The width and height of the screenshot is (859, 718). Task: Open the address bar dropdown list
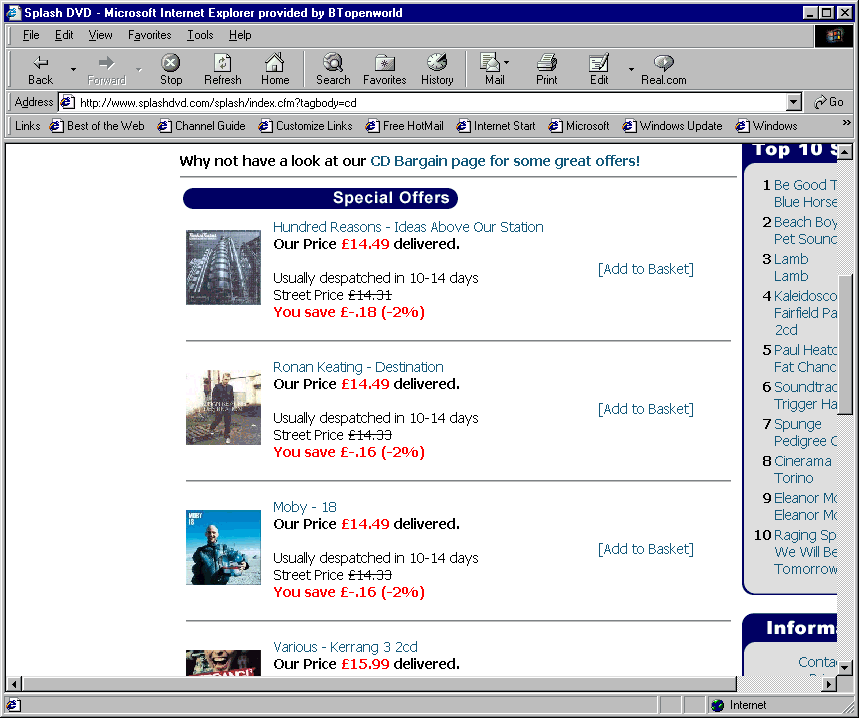[x=793, y=102]
